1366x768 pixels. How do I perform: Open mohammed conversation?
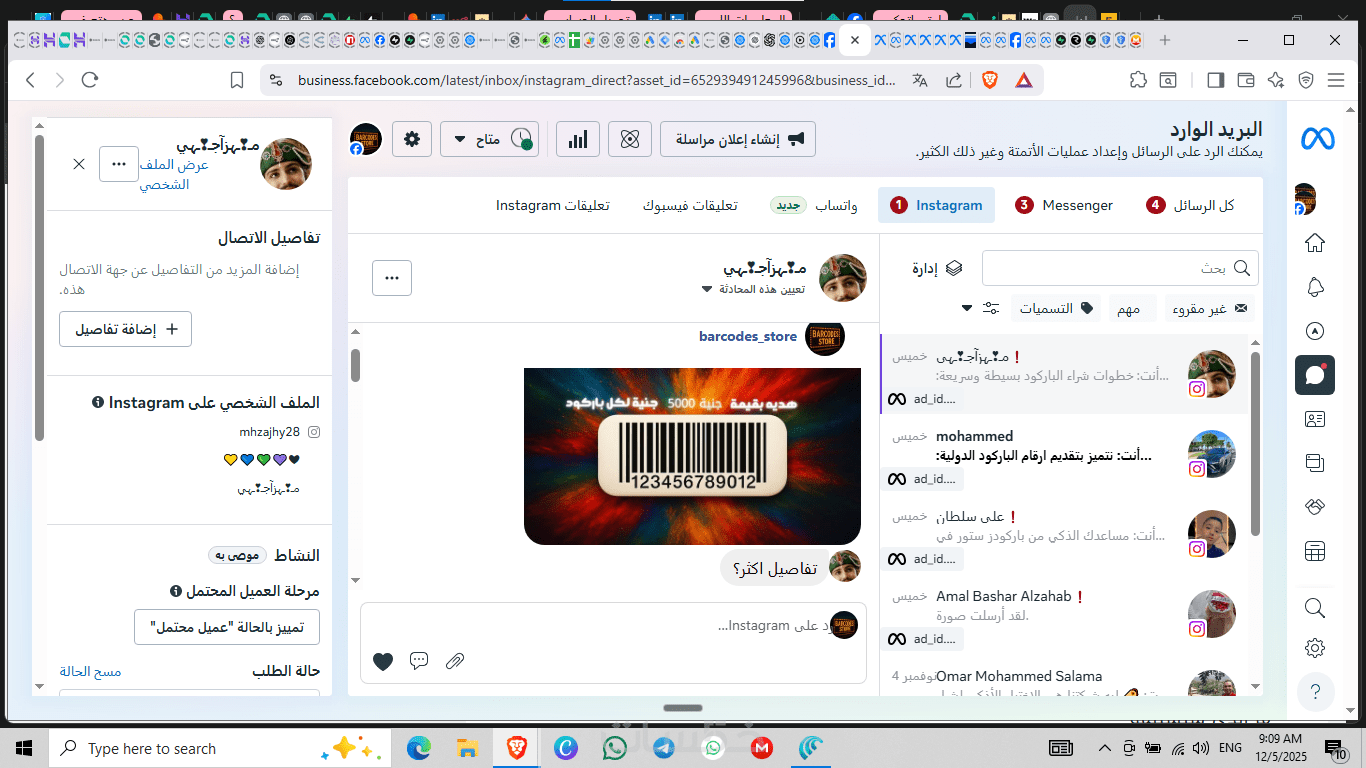[1064, 454]
